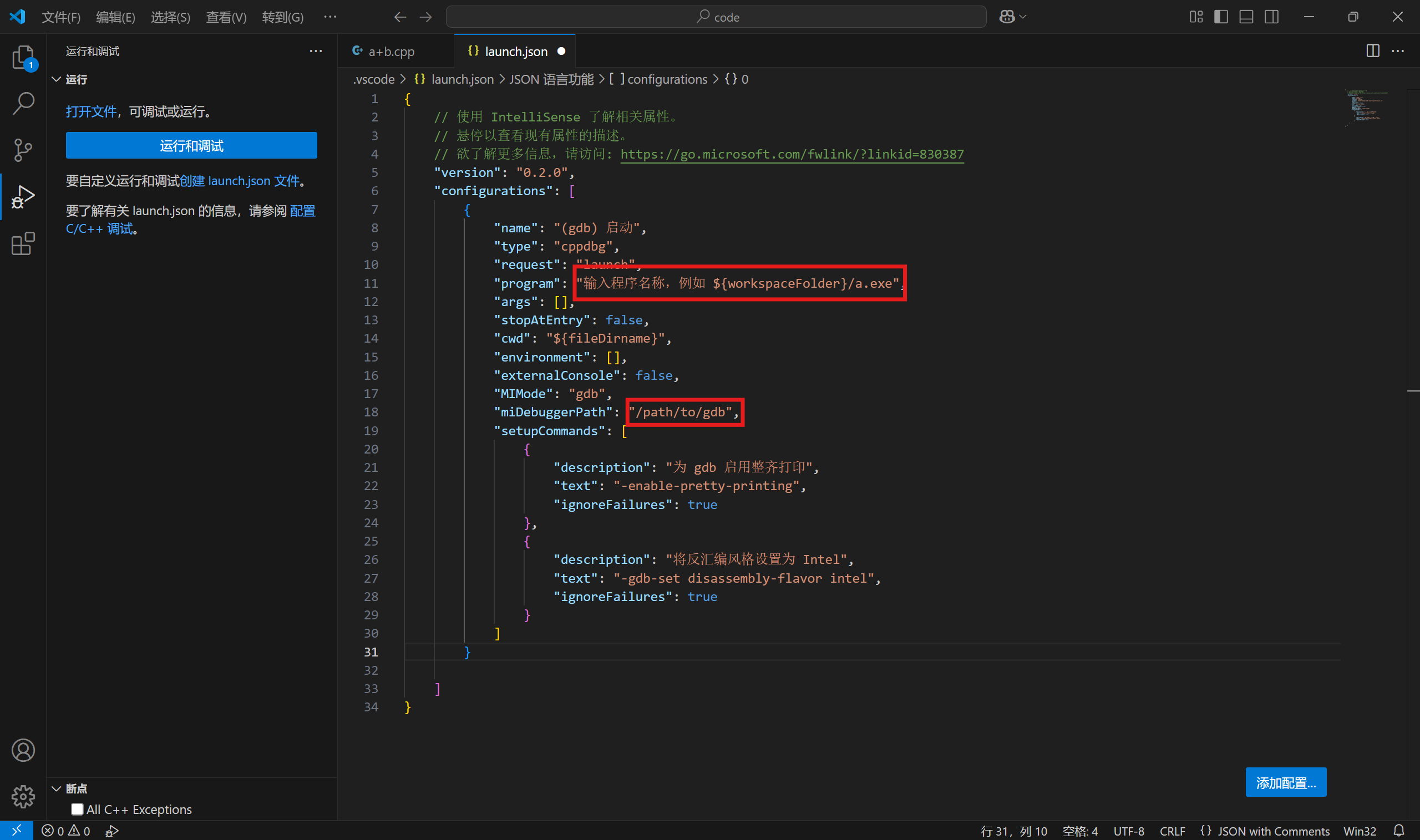Switch to the a+b.cpp tab
Image resolution: width=1420 pixels, height=840 pixels.
click(x=390, y=52)
